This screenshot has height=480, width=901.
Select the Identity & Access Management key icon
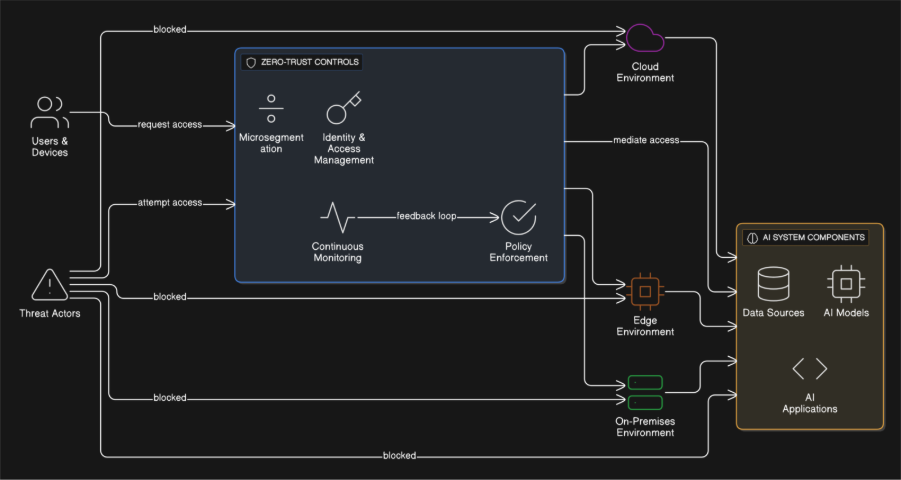344,107
